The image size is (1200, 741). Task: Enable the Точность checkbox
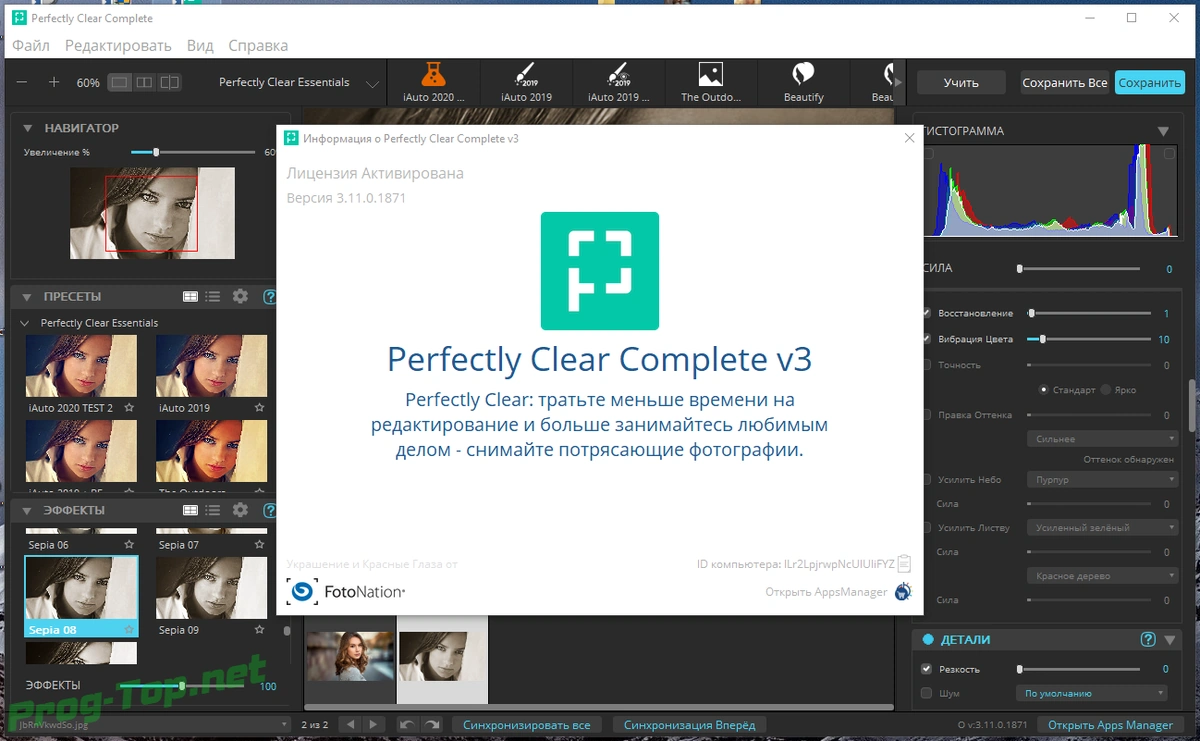coord(926,365)
